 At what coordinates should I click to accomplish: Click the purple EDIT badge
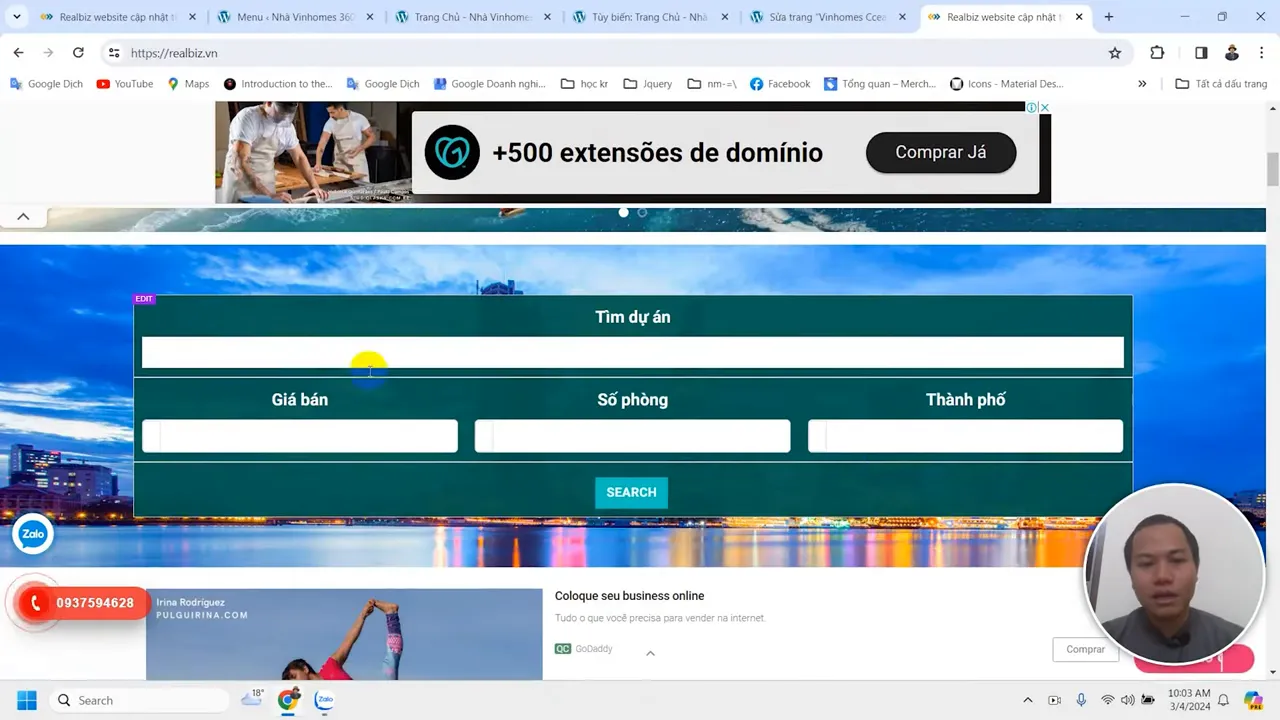click(x=144, y=299)
